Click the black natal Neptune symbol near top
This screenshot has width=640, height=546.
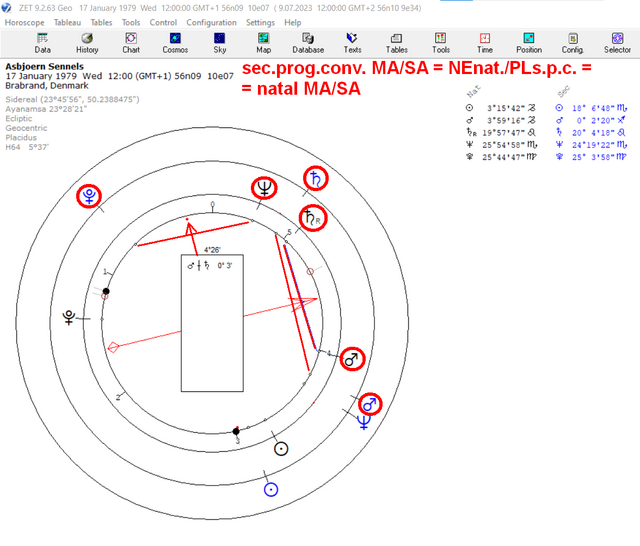pos(264,188)
